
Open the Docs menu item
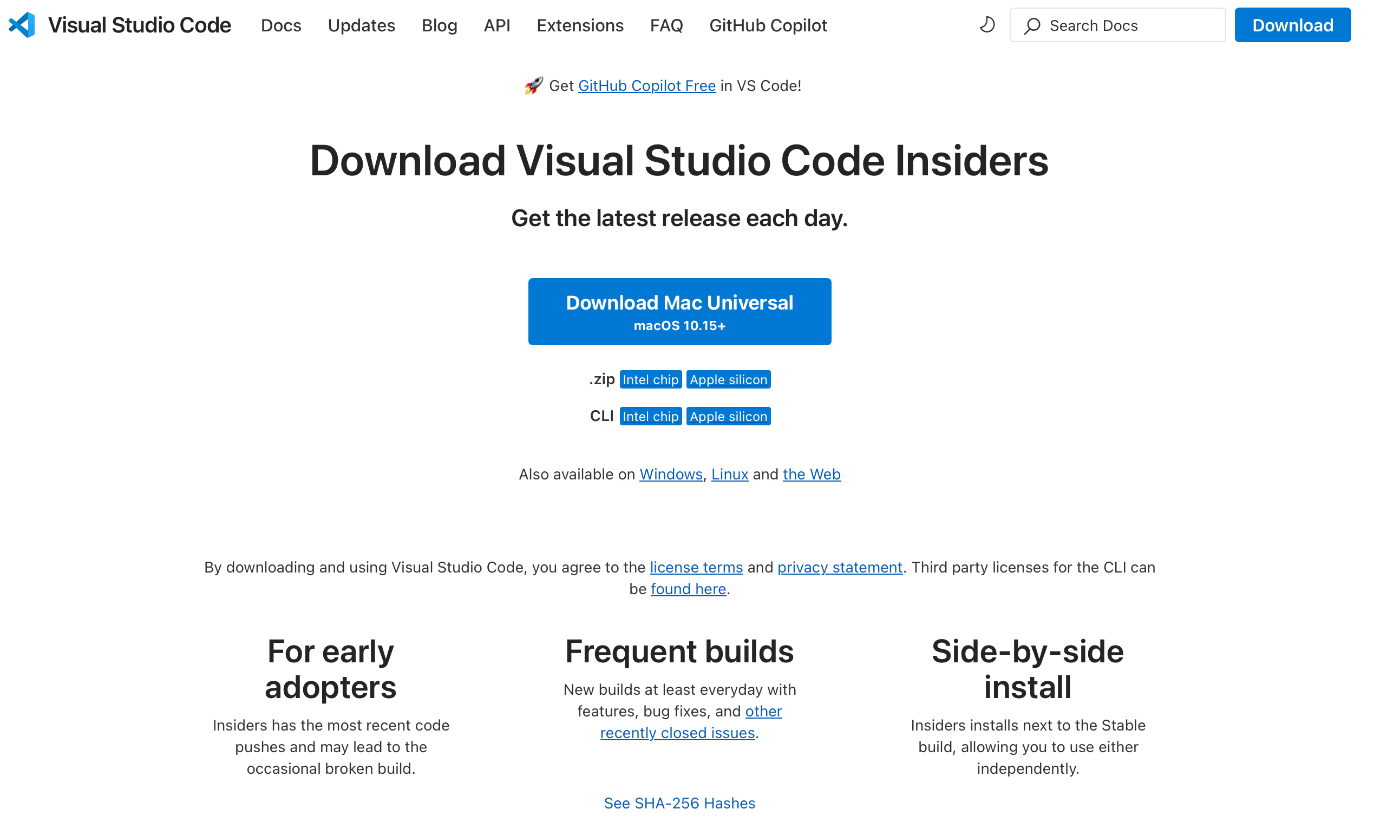[x=281, y=25]
